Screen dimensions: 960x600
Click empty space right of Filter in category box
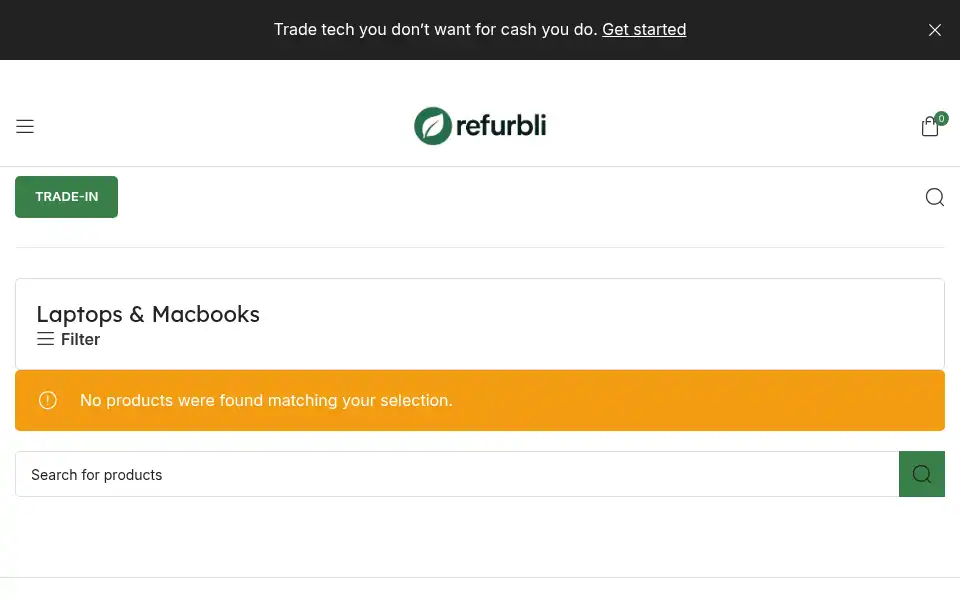pos(520,339)
